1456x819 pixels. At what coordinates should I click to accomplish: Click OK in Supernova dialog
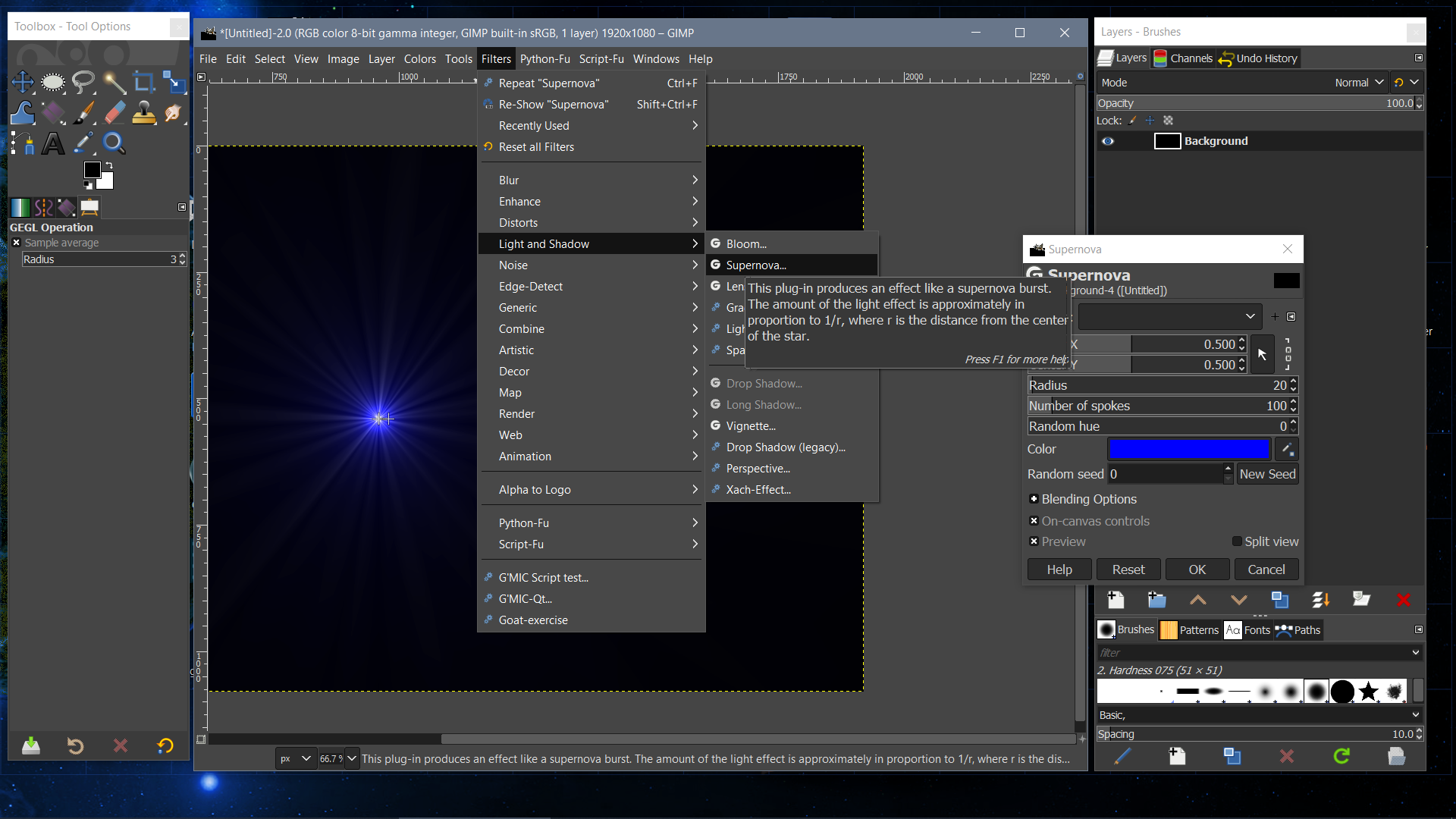(x=1197, y=570)
